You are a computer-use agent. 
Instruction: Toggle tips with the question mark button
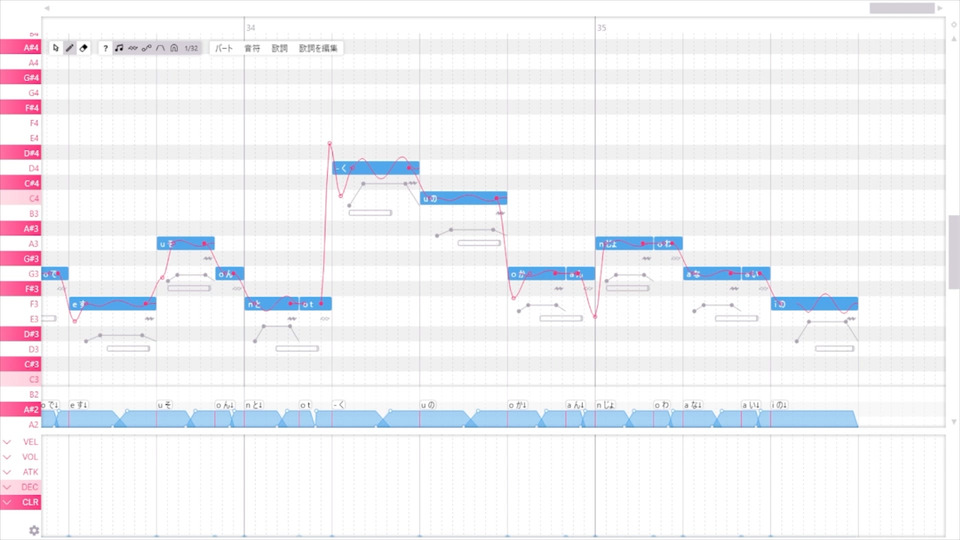(105, 48)
